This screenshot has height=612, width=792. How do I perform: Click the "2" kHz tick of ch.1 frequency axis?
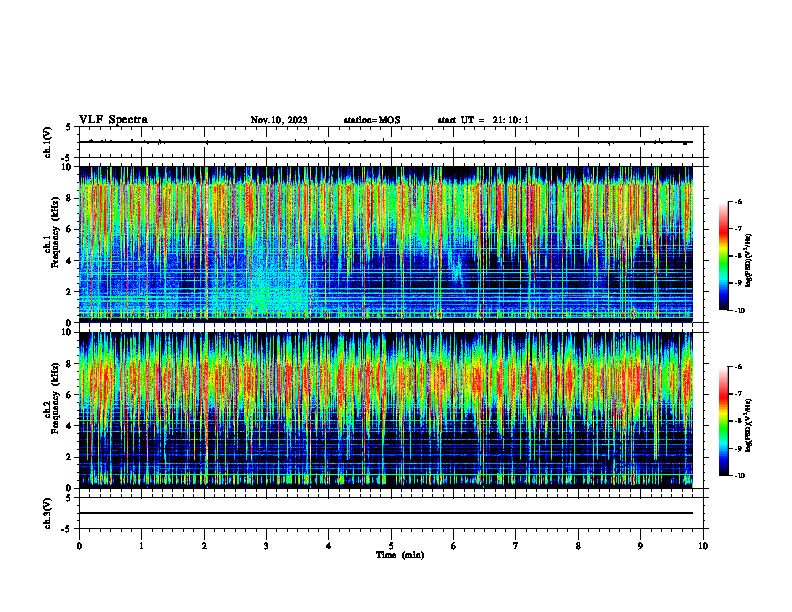pos(70,291)
